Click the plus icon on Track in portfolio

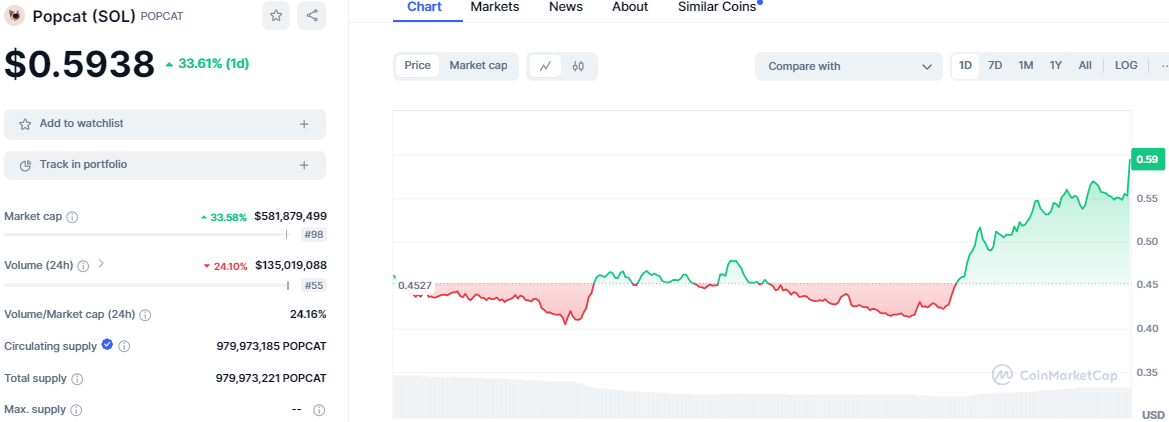pyautogui.click(x=304, y=166)
